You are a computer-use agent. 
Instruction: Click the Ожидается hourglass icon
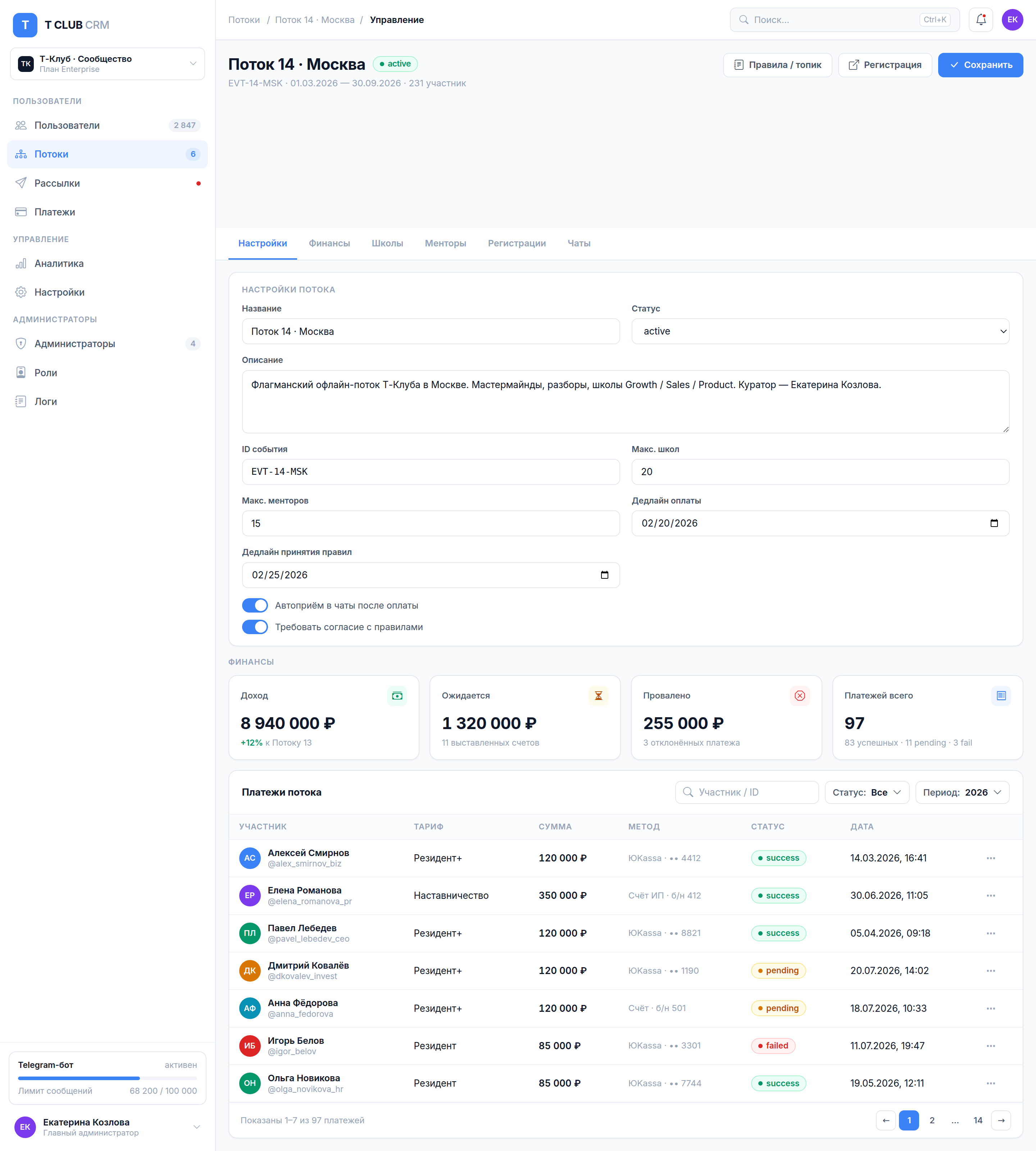coord(598,696)
